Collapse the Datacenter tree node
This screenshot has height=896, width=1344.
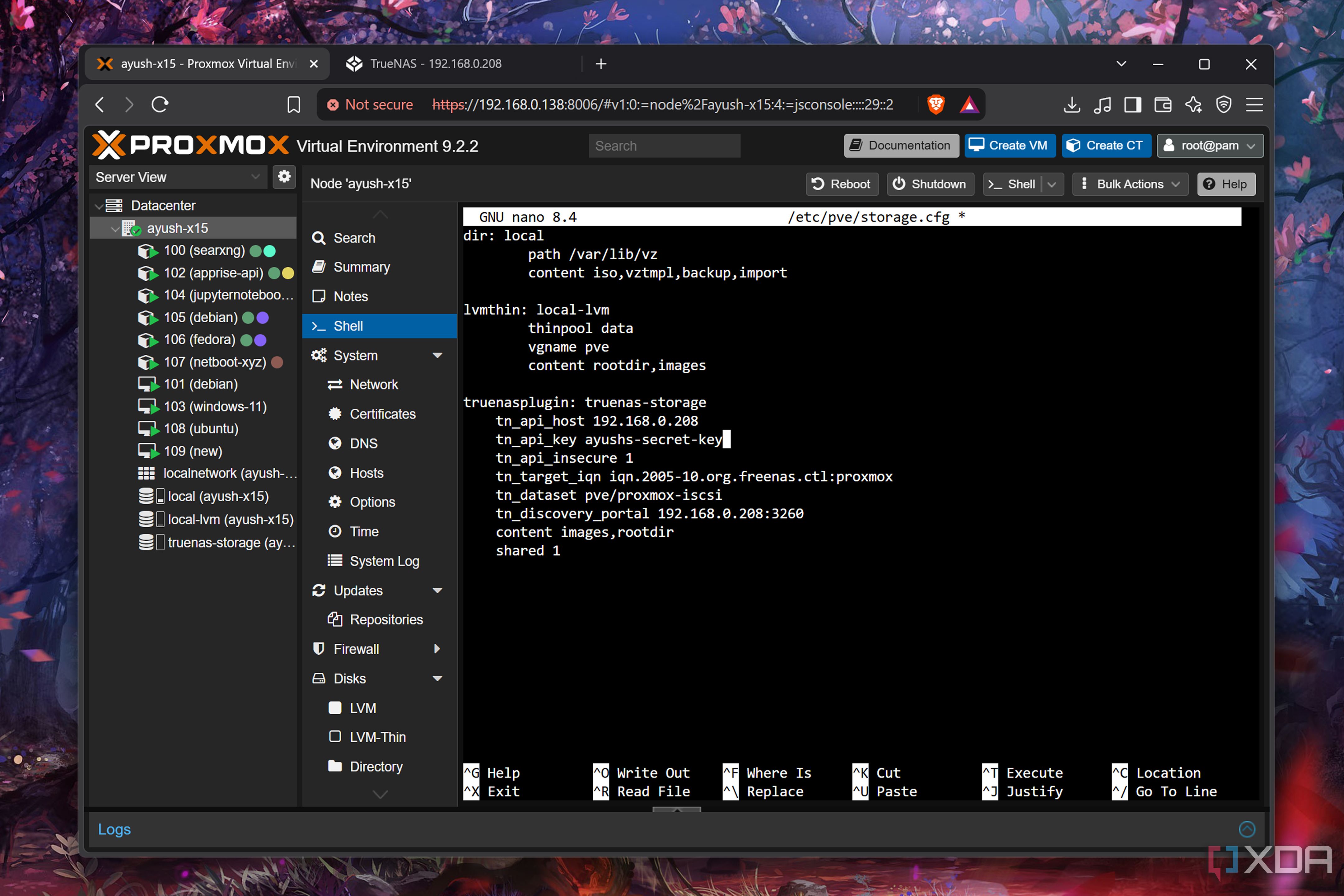click(99, 206)
